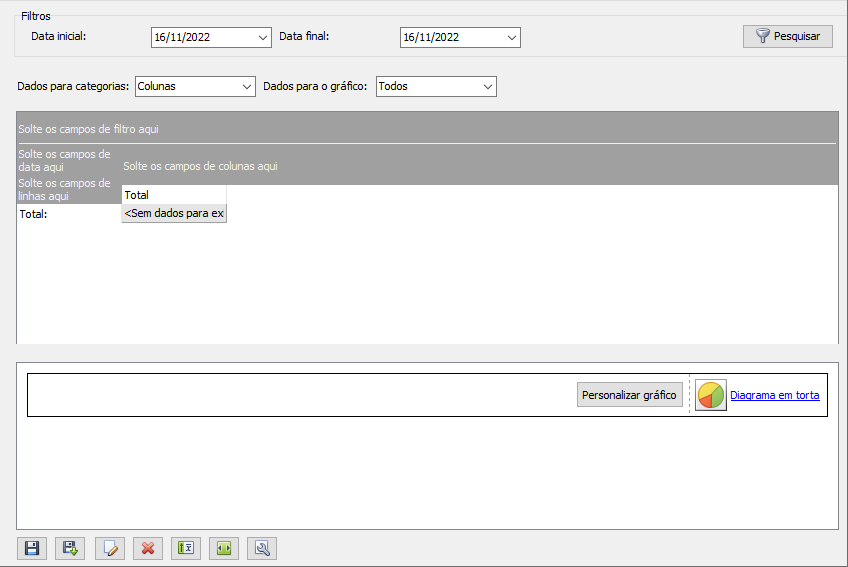Viewport: 848px width, 567px height.
Task: Click the wrench settings icon
Action: 262,549
